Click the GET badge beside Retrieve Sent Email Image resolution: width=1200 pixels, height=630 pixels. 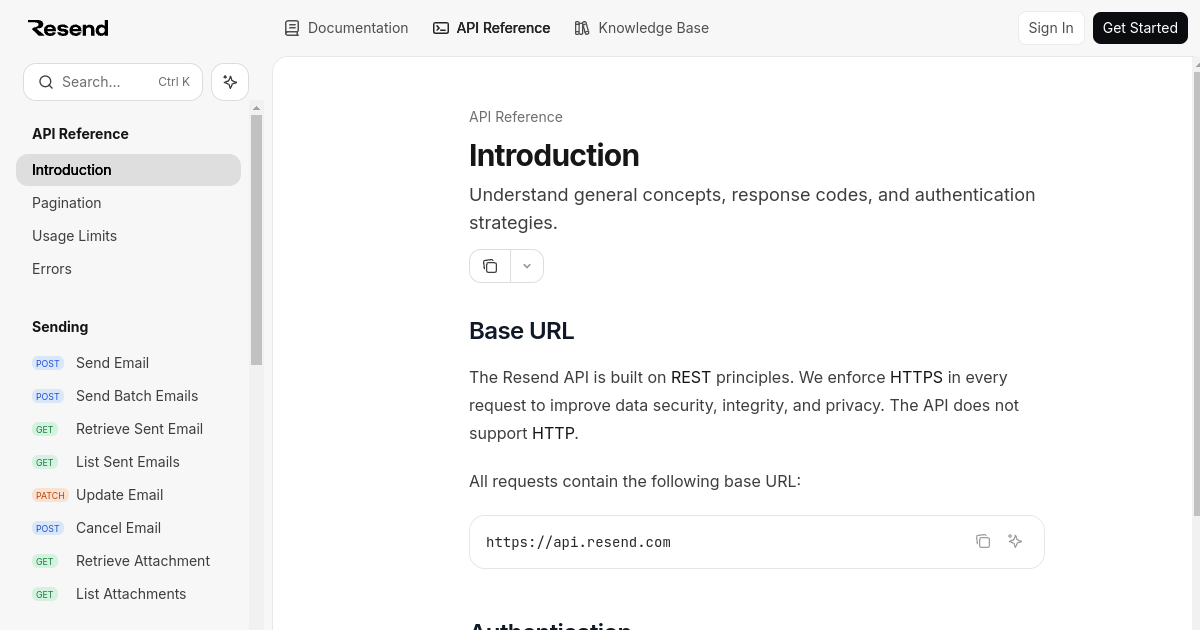tap(45, 429)
